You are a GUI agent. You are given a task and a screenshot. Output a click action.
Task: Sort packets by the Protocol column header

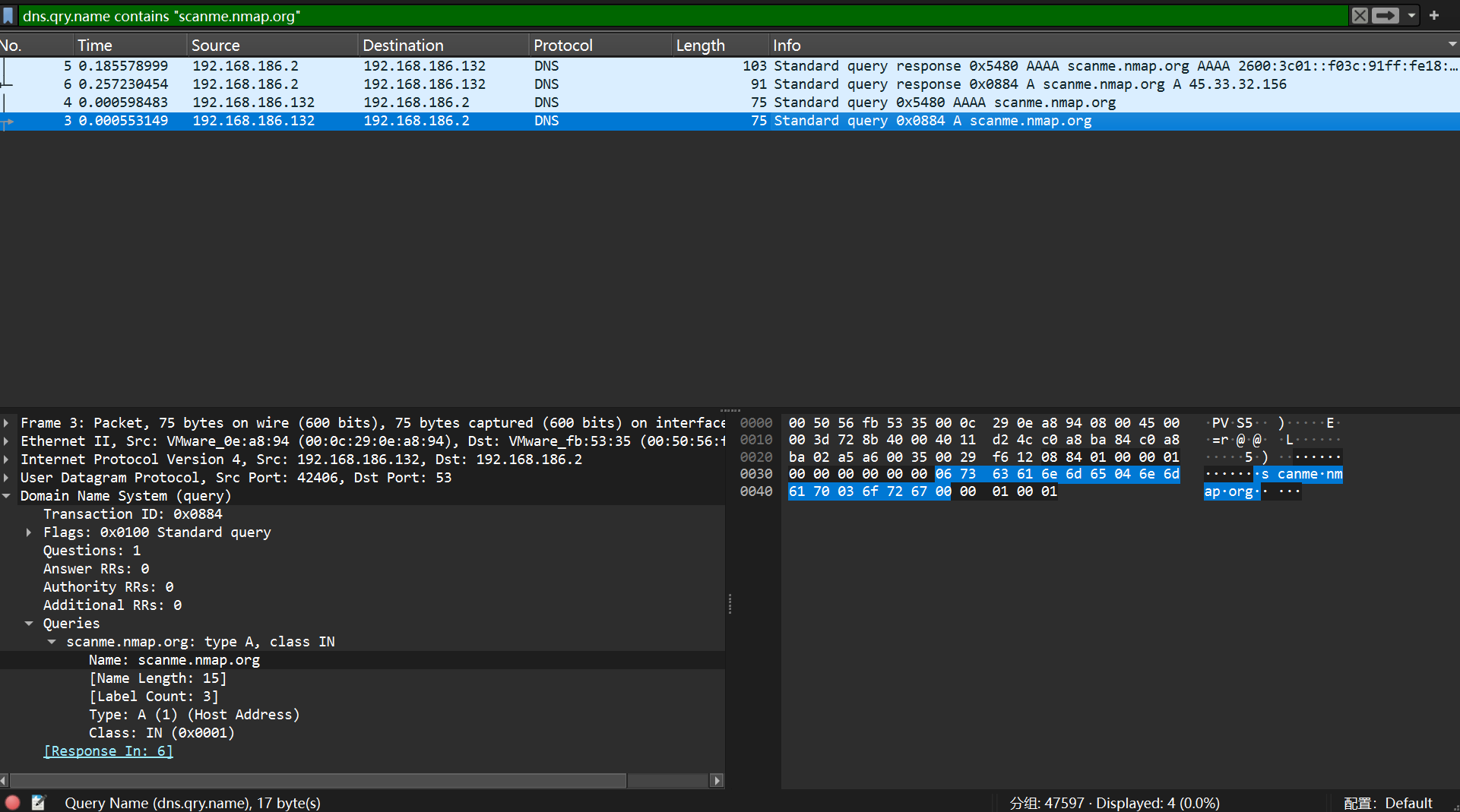[601, 46]
